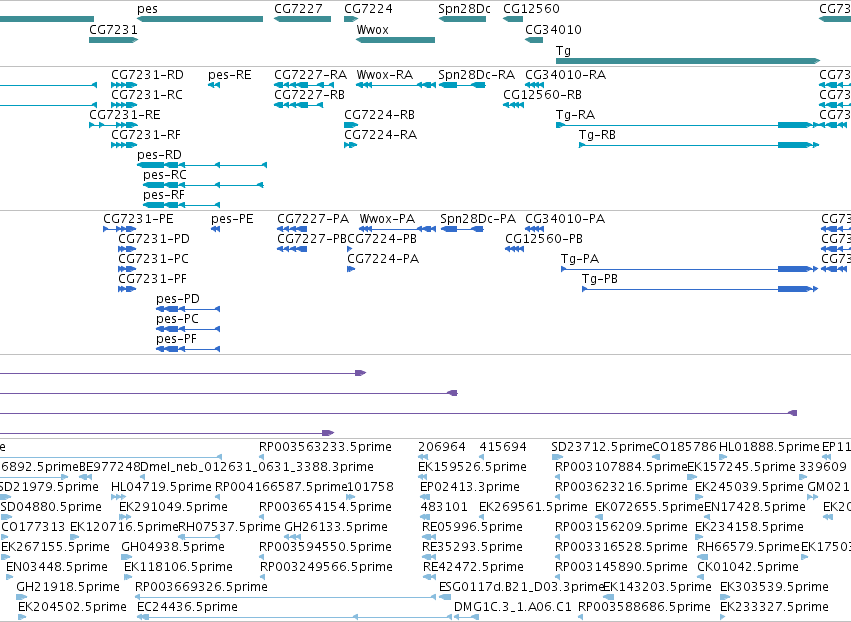
Task: Select the pes-PF protein label
Action: pos(176,339)
